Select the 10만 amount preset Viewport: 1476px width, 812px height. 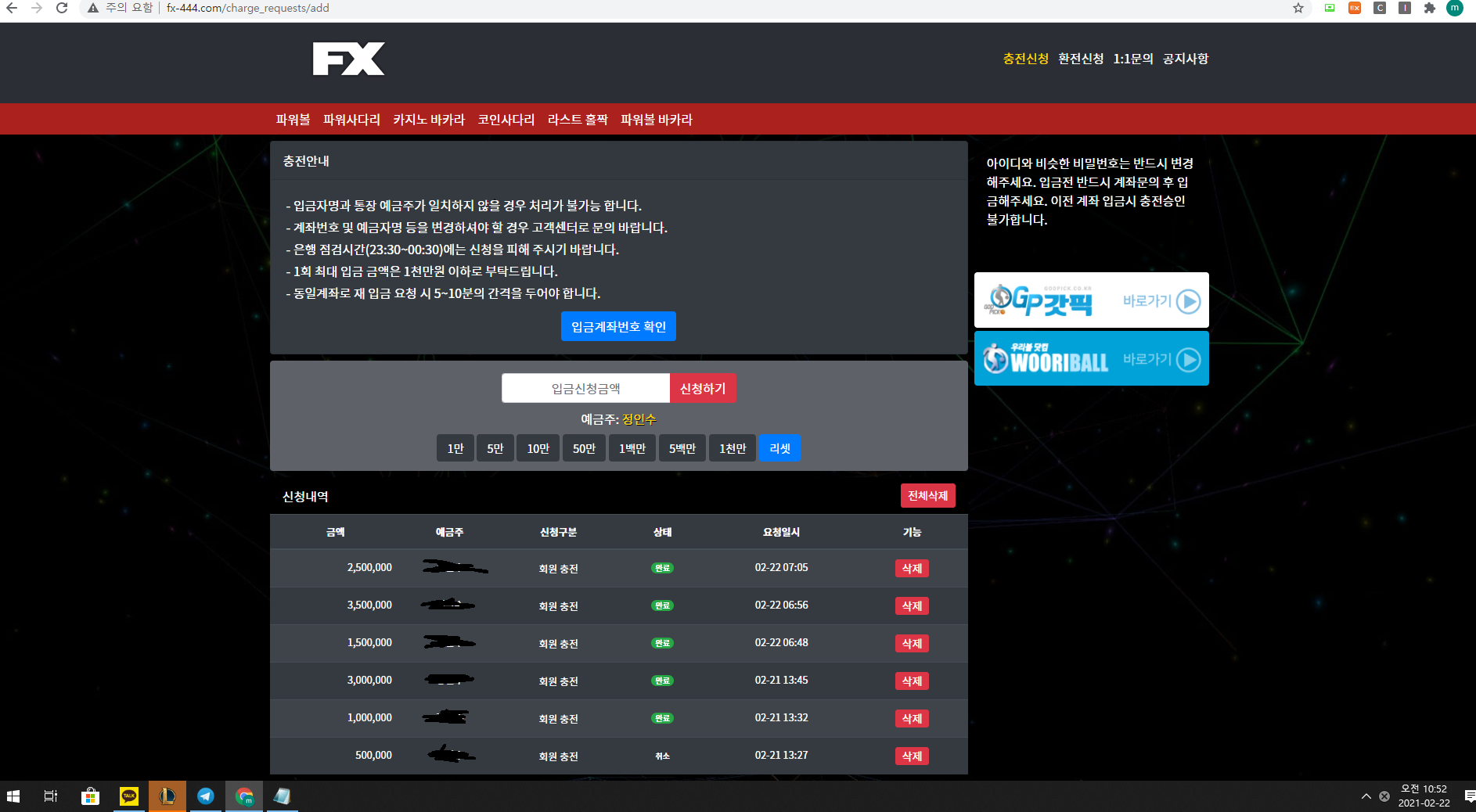(x=538, y=448)
